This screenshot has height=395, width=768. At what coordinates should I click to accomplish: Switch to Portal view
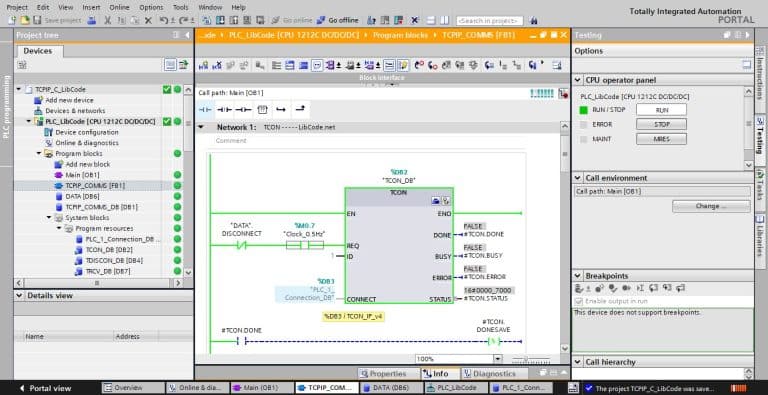(45, 388)
